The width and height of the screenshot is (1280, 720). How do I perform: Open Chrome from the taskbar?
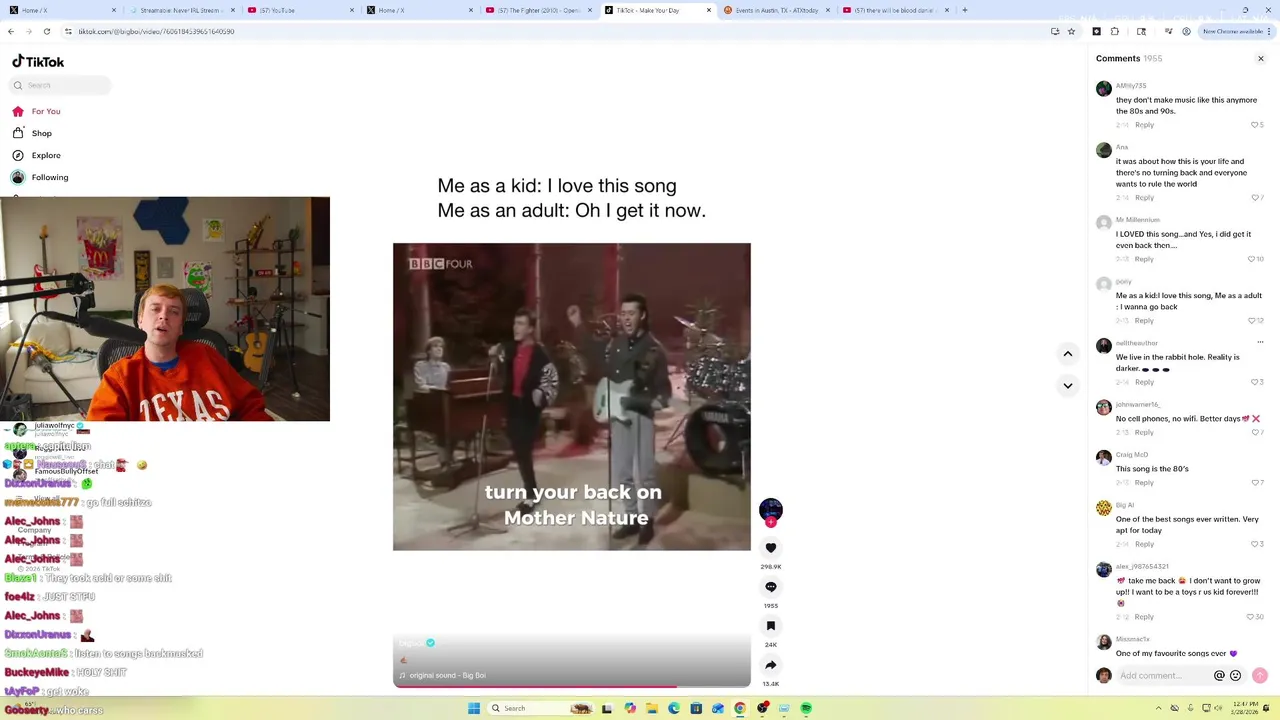740,709
